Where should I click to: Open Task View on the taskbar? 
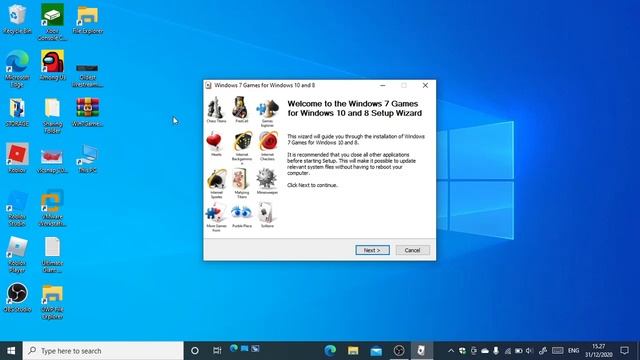[x=217, y=351]
